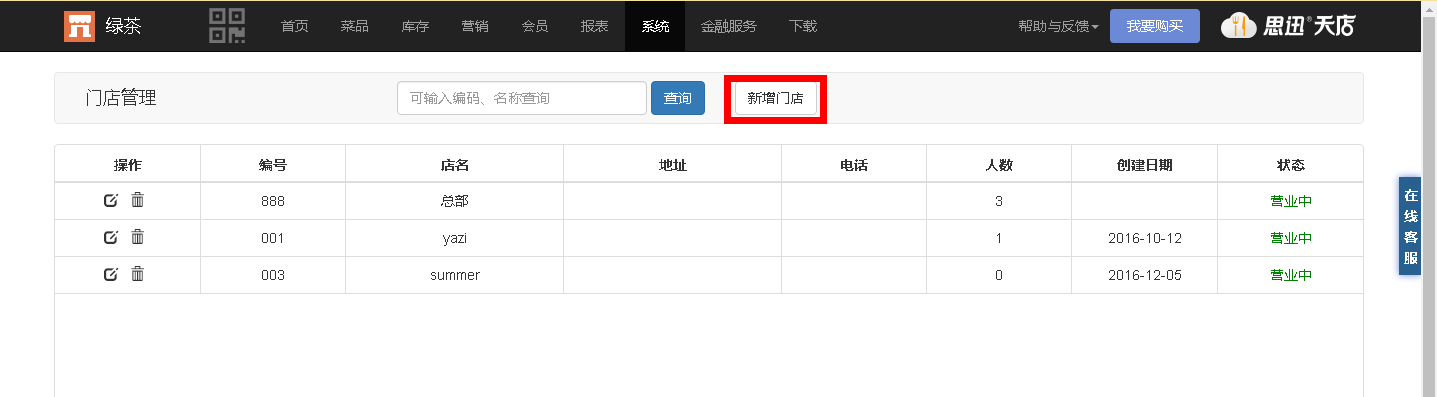Focus the 可输入编码、名称查询 search field
The image size is (1437, 397).
[x=522, y=98]
